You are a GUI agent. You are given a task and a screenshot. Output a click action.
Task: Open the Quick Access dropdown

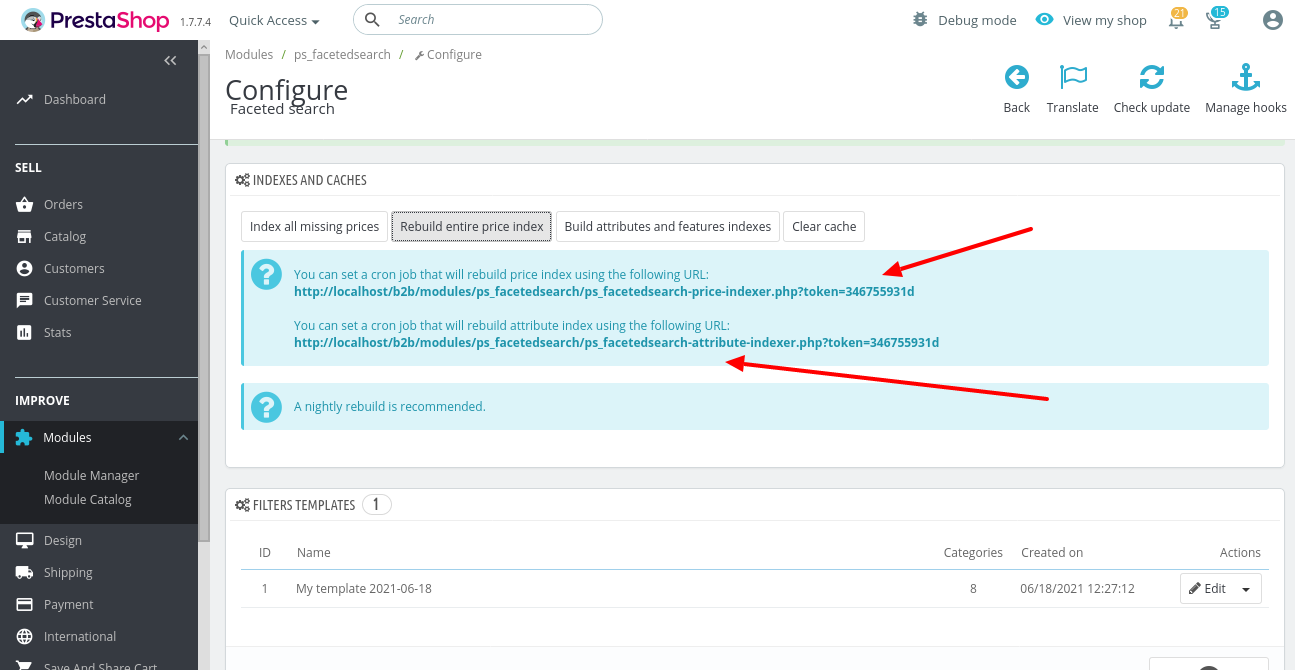click(274, 20)
